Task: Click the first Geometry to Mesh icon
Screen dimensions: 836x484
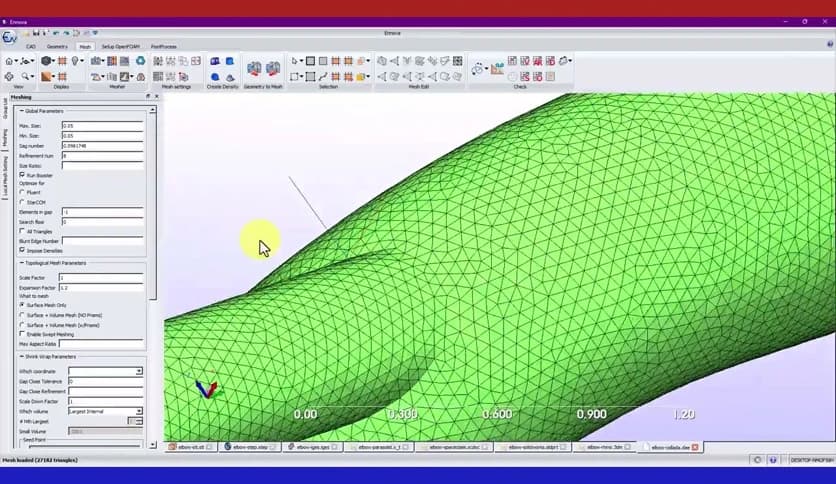Action: 254,69
